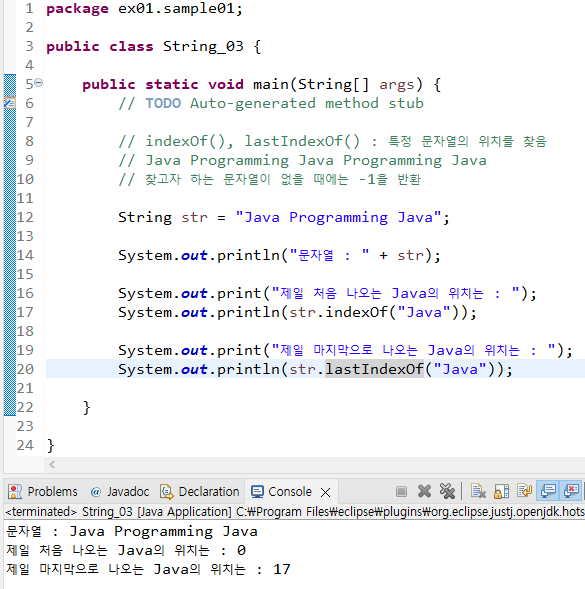Click the editor horizontal scrollbar left arrow

(52, 465)
